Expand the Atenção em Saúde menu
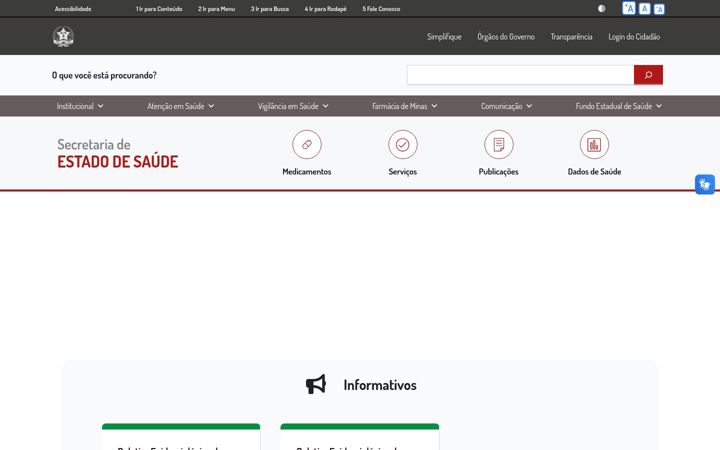The height and width of the screenshot is (450, 720). (x=180, y=106)
